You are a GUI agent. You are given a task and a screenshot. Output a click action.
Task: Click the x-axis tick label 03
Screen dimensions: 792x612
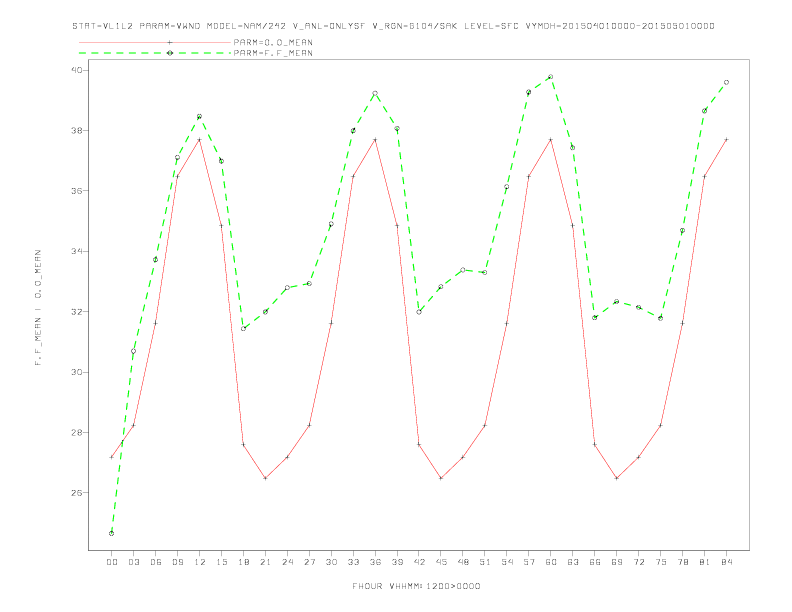point(133,562)
